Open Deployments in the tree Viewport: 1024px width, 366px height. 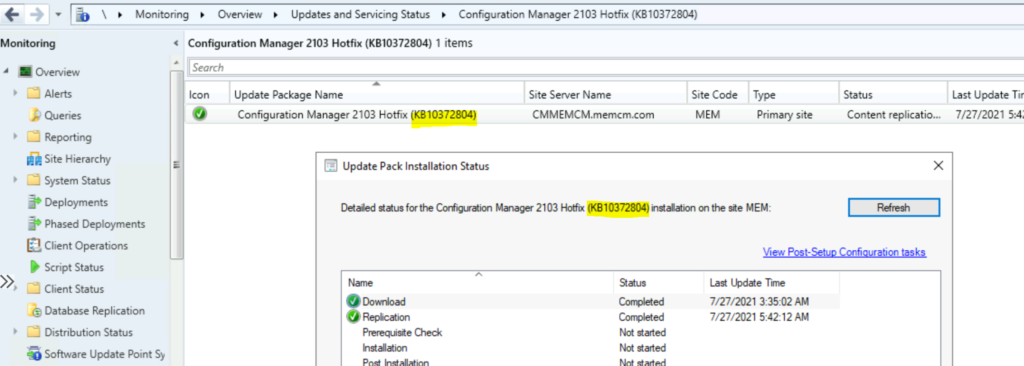pos(76,203)
